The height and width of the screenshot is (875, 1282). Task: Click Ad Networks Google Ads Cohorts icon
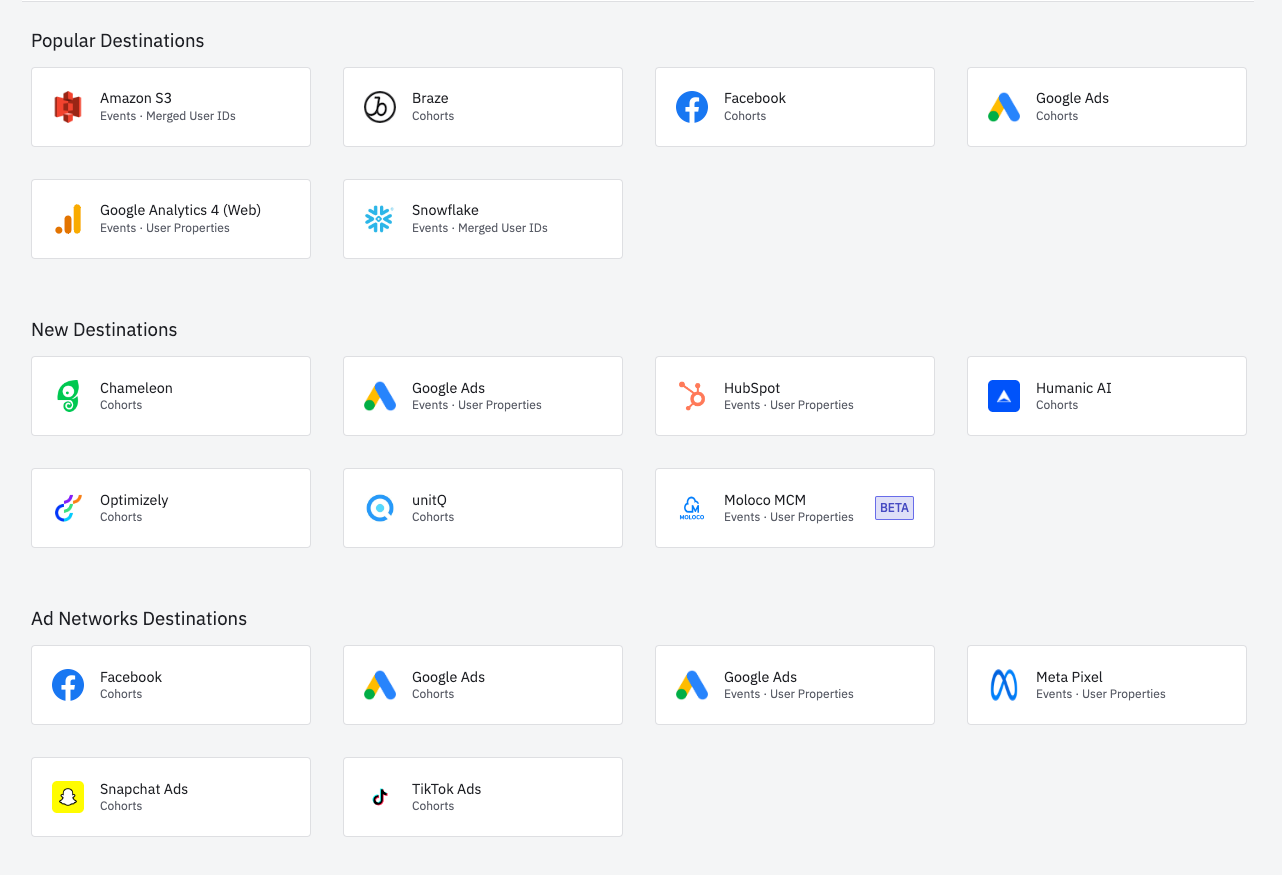[x=380, y=685]
